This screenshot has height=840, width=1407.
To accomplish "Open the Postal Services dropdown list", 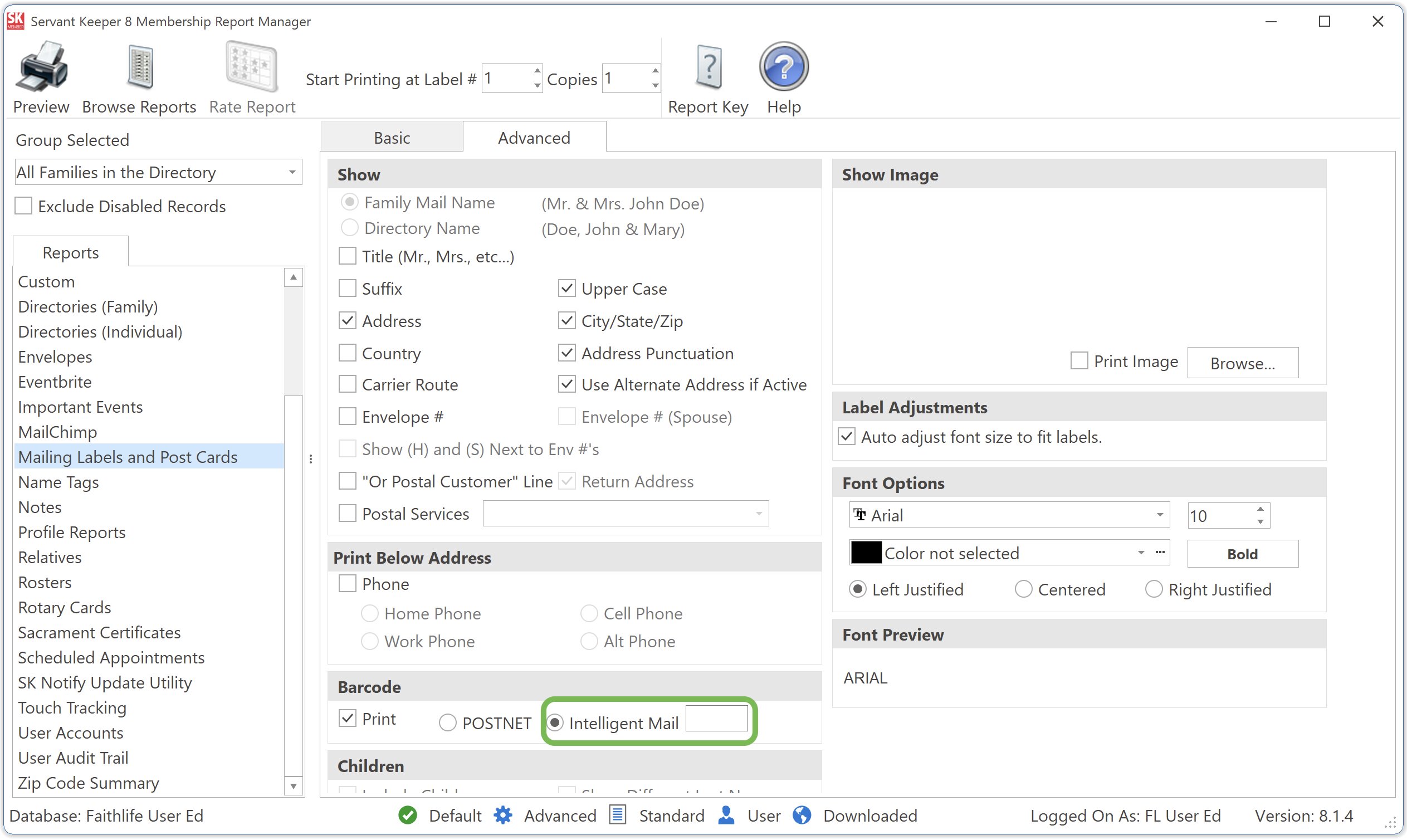I will [x=759, y=514].
